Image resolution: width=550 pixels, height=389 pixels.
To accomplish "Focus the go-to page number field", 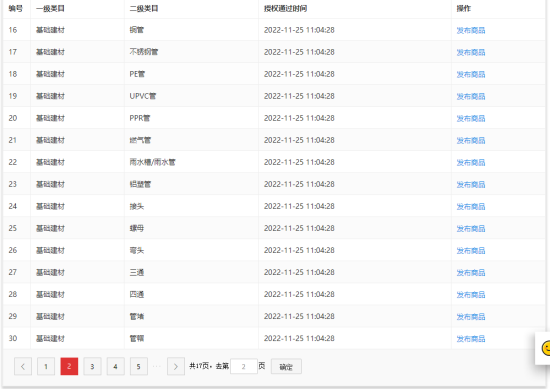I will tap(243, 367).
